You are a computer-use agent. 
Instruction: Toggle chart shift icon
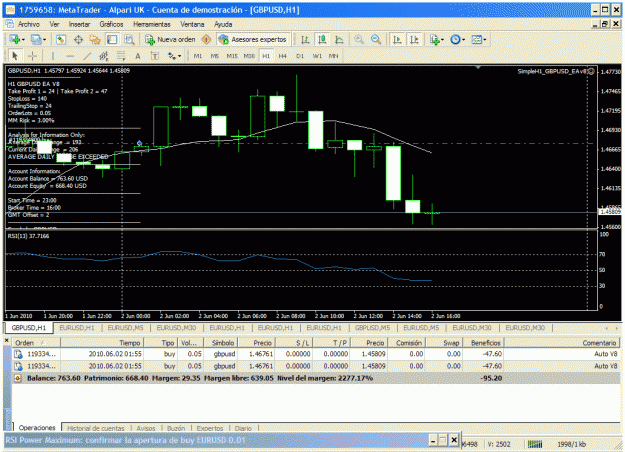(414, 39)
